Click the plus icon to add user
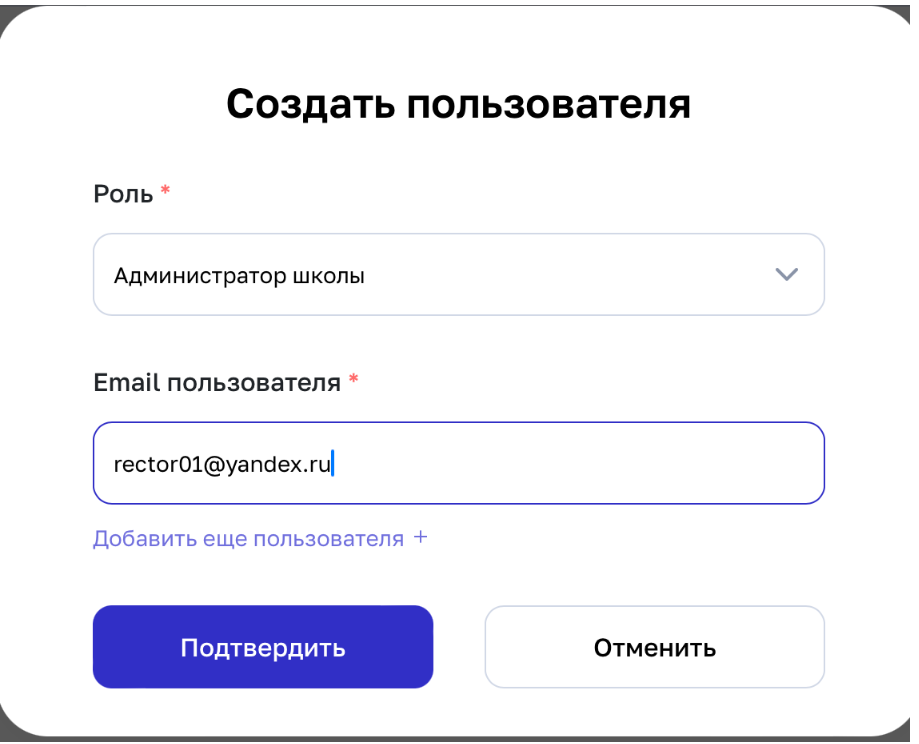Image resolution: width=919 pixels, height=744 pixels. pos(421,538)
